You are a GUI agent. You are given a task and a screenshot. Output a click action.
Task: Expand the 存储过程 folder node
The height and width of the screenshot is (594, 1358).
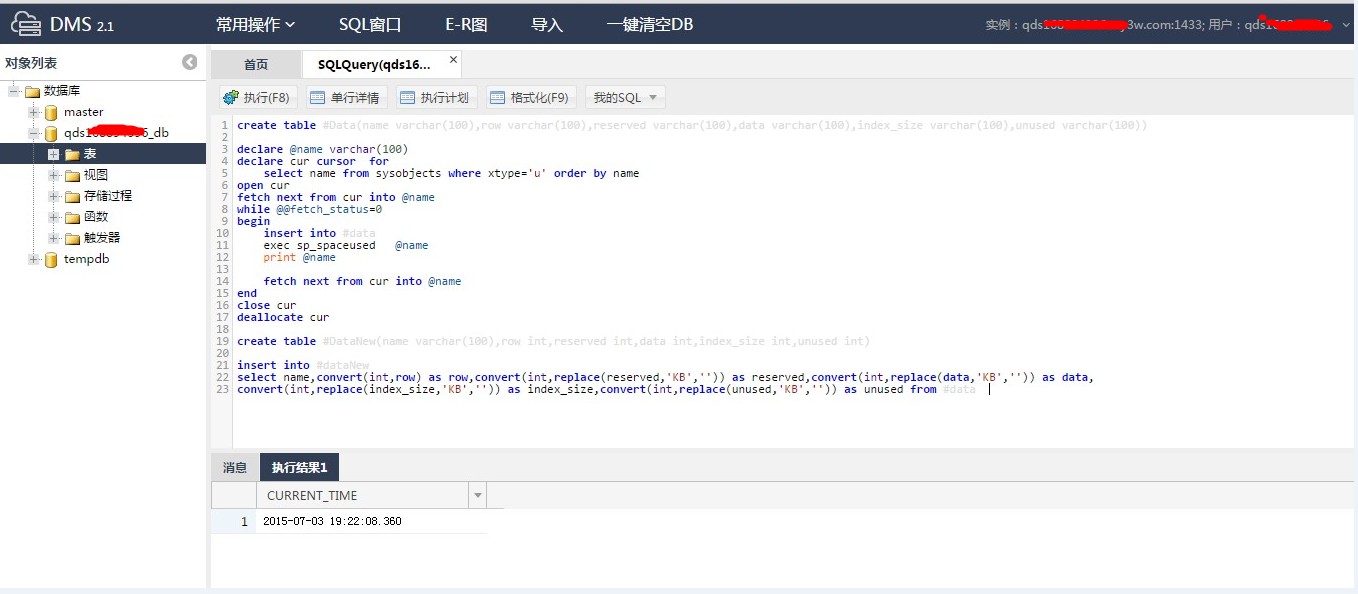[x=54, y=196]
